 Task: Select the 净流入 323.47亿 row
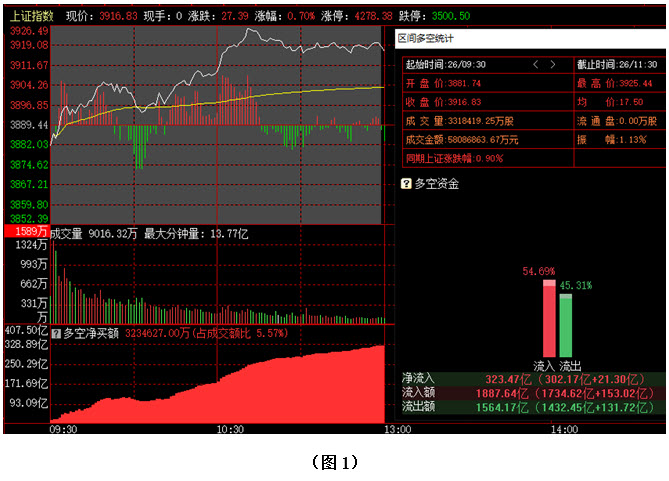click(533, 379)
